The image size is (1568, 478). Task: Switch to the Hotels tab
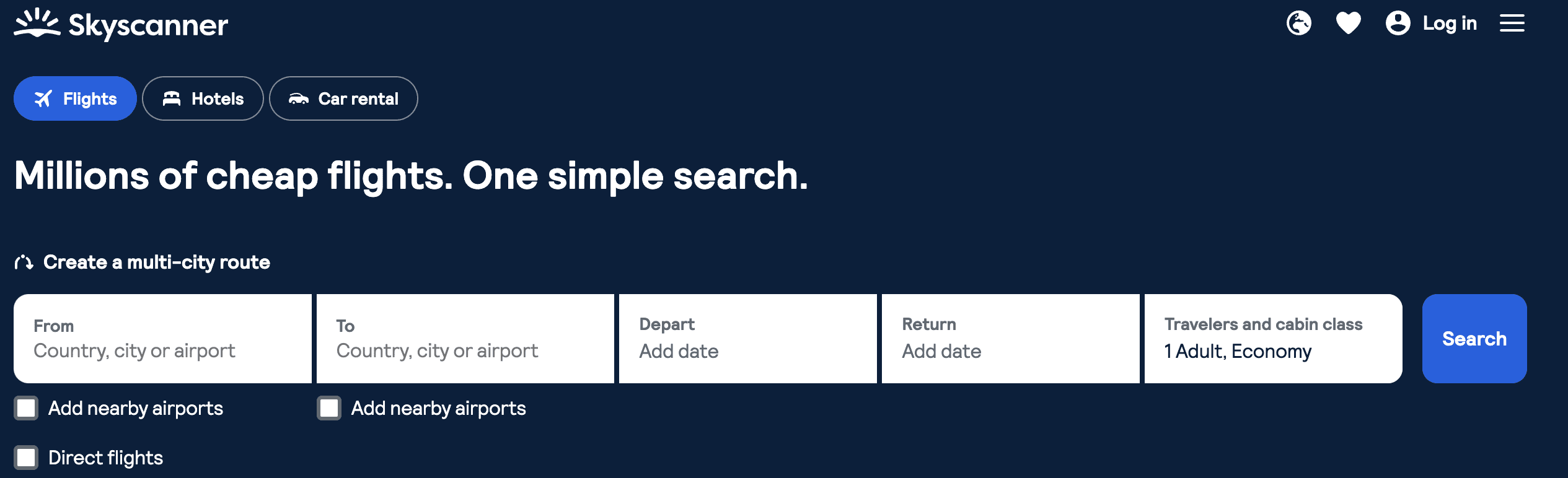203,98
